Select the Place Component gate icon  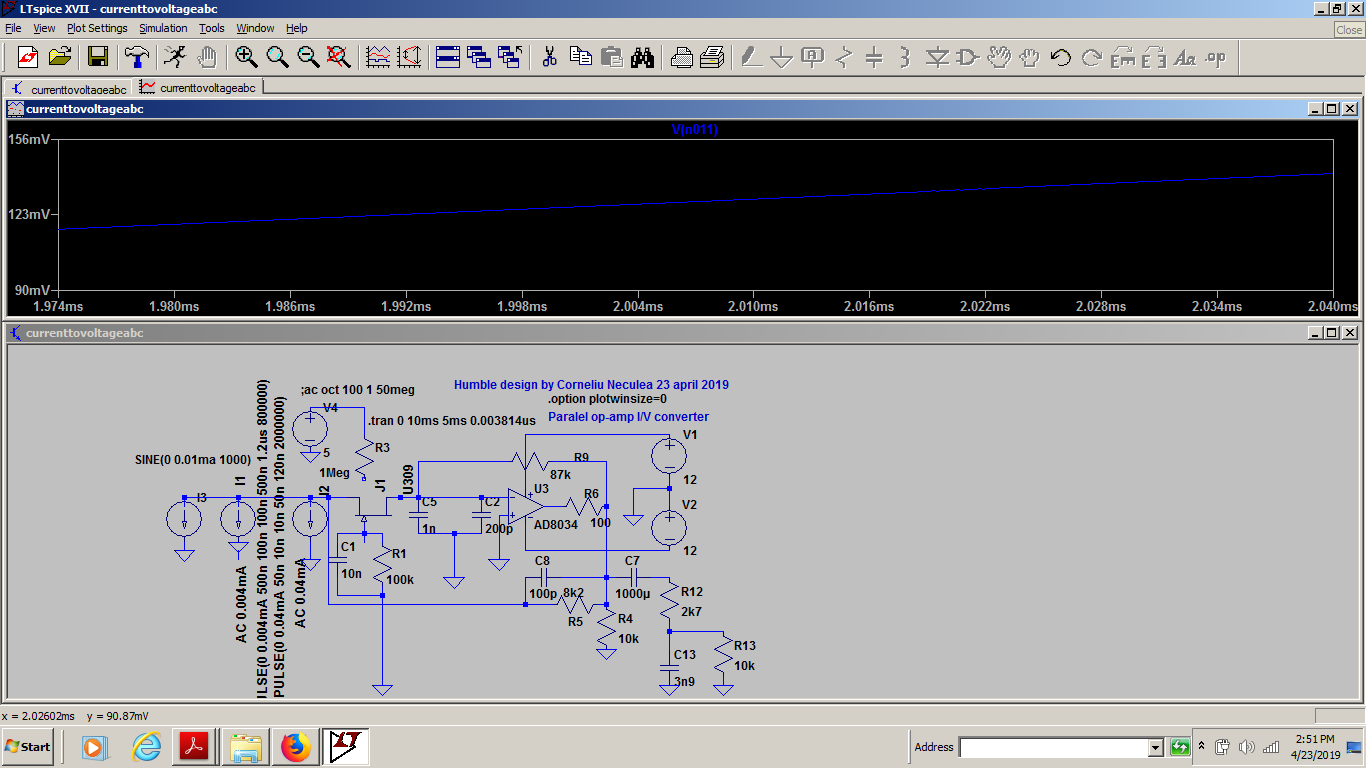tap(967, 56)
